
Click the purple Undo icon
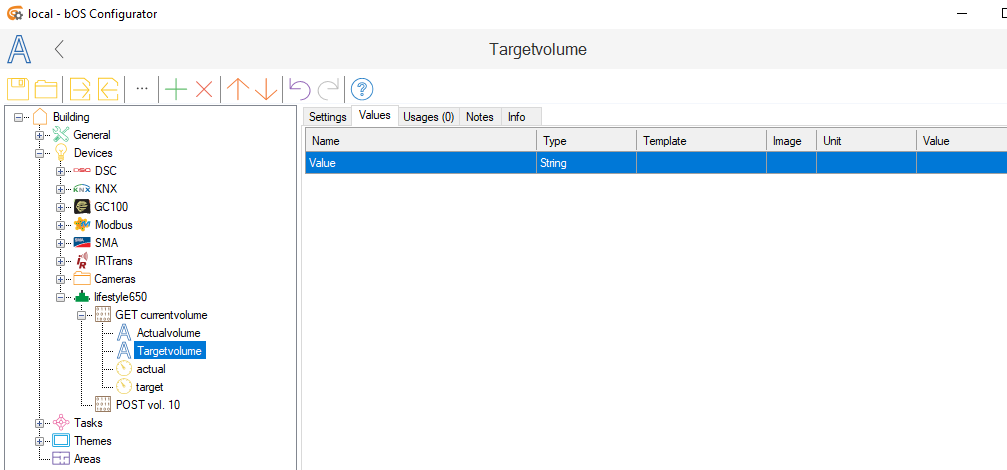coord(299,89)
